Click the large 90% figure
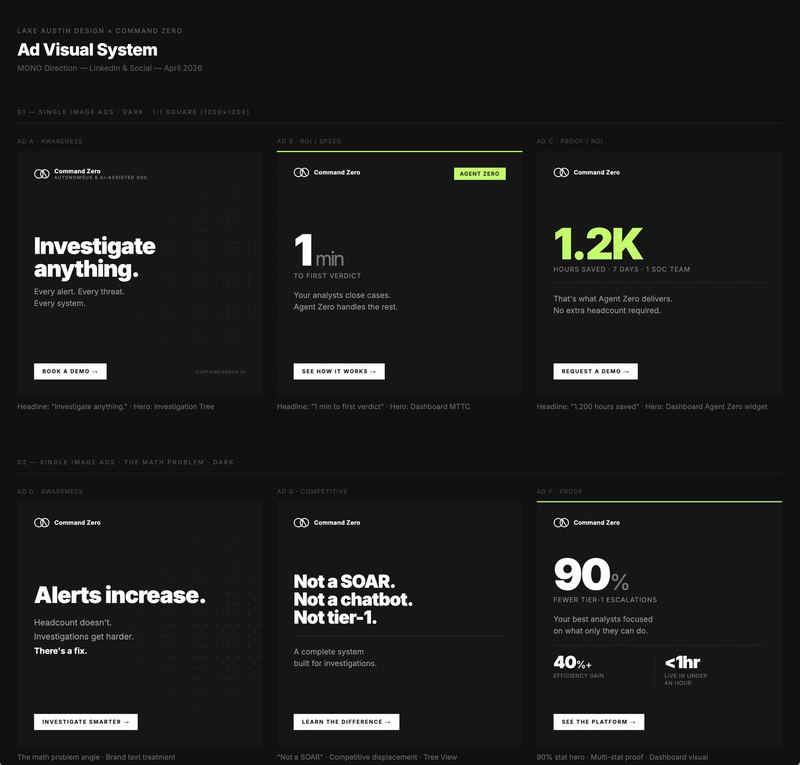Viewport: 800px width, 765px height. pyautogui.click(x=591, y=574)
